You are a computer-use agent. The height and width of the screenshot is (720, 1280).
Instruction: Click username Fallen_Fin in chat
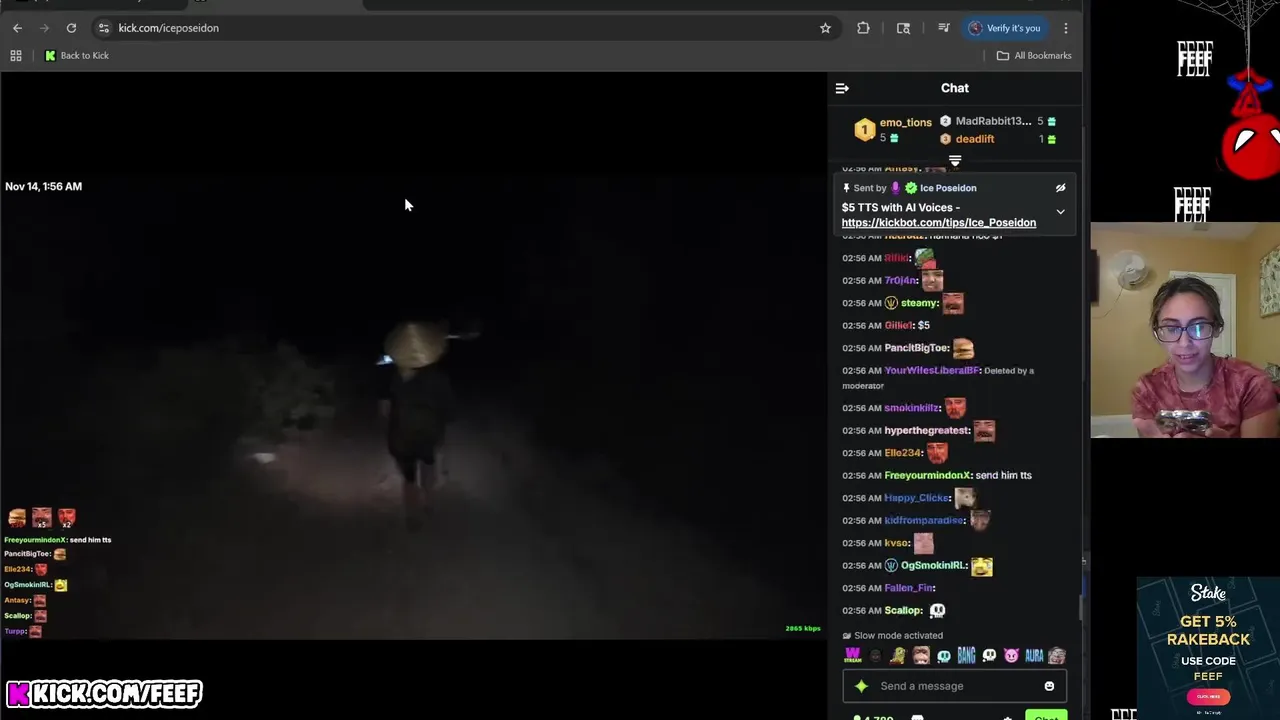click(910, 588)
